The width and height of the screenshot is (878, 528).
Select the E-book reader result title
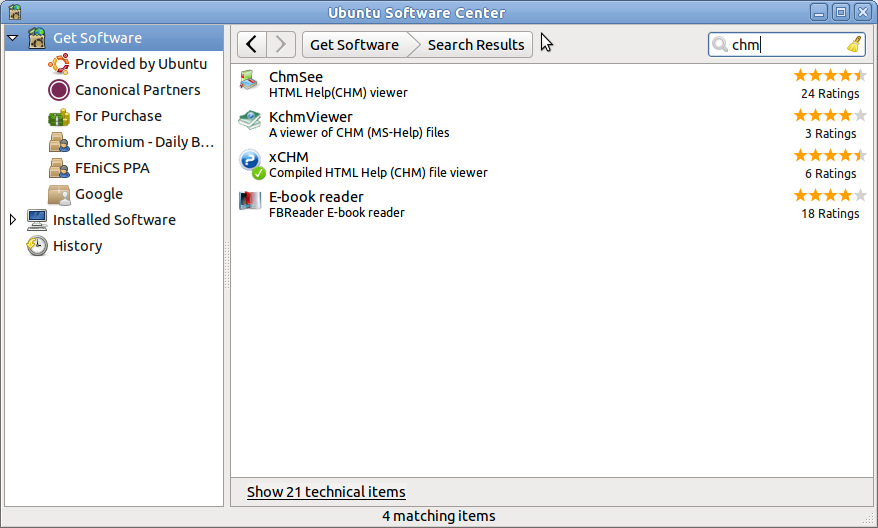click(316, 197)
